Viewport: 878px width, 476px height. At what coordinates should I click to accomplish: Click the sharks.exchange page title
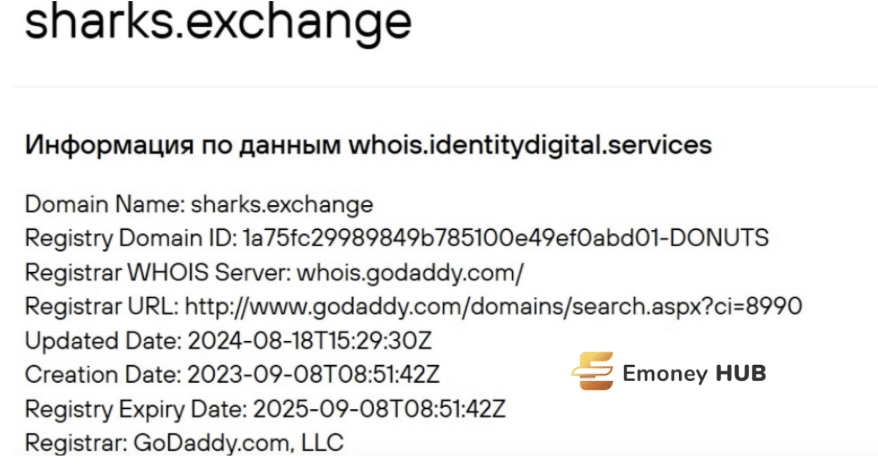coord(218,22)
